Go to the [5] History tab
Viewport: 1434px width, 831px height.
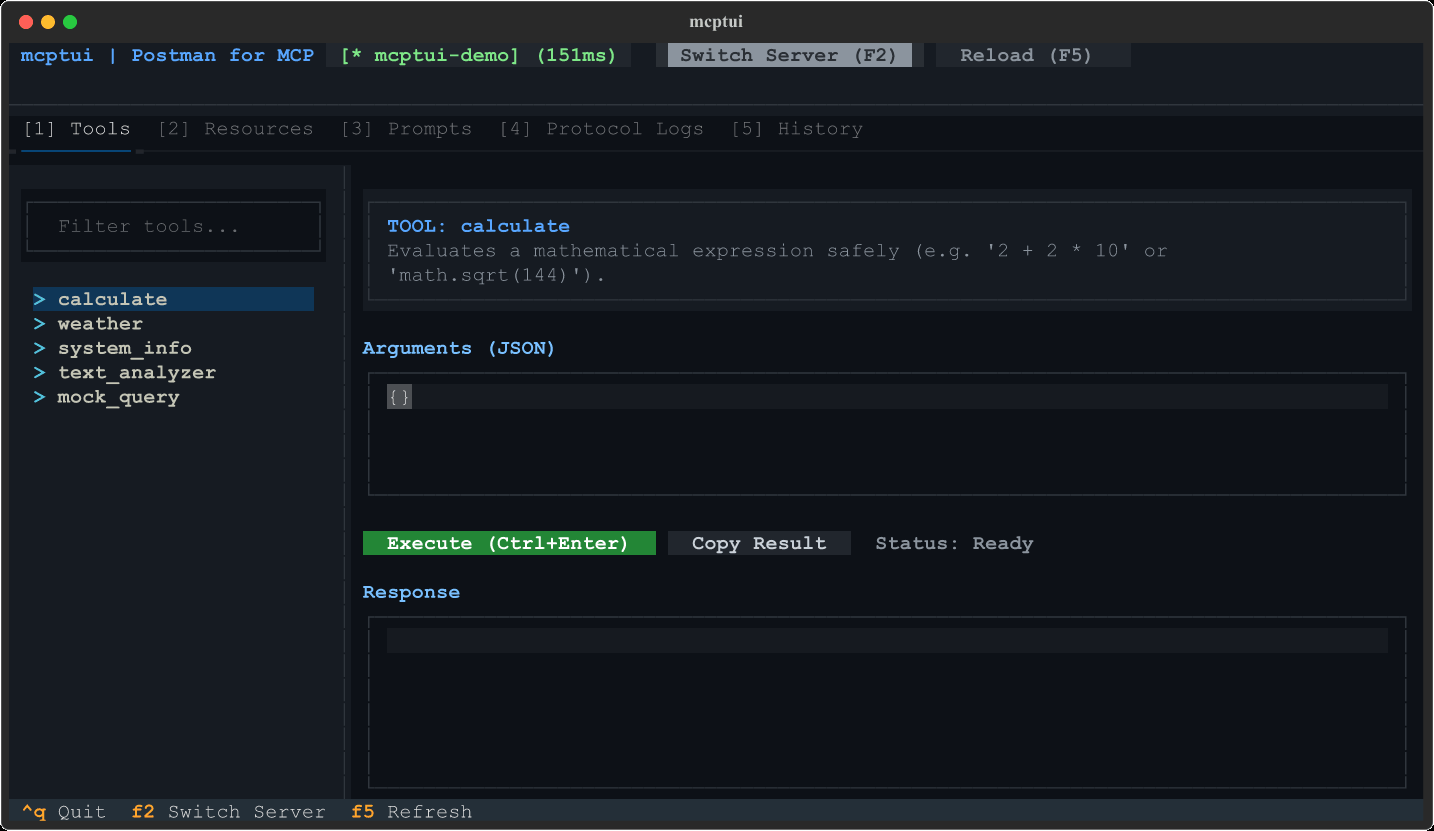pos(796,129)
